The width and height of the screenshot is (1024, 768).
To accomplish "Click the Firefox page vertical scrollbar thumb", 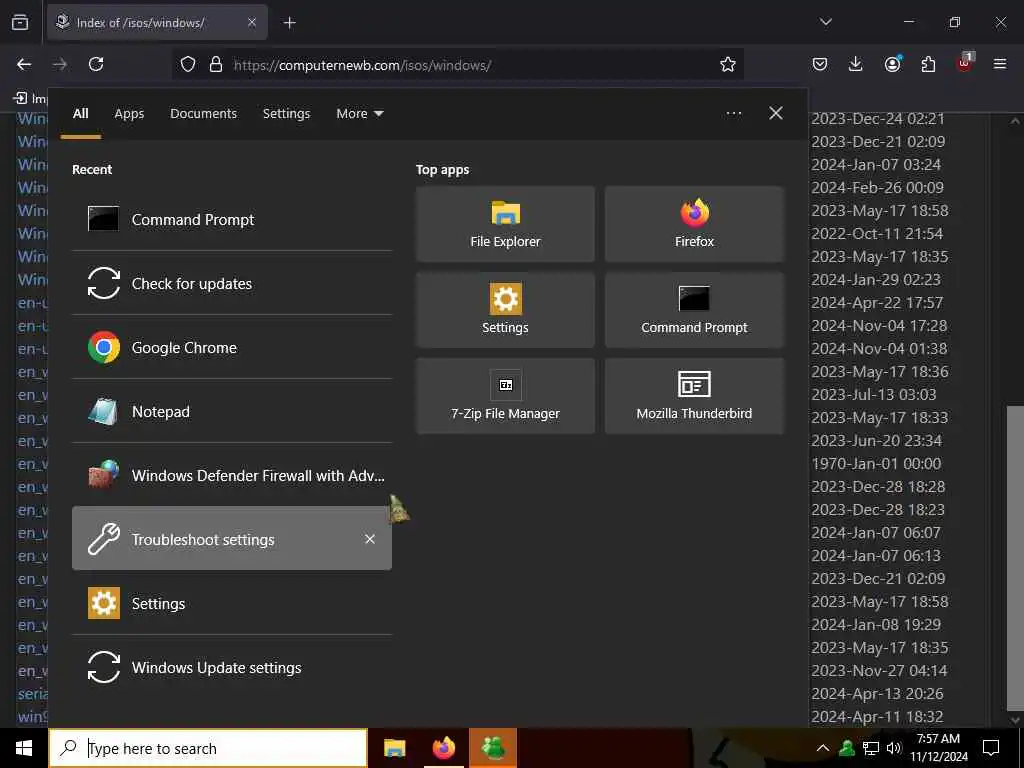I will tap(1015, 556).
